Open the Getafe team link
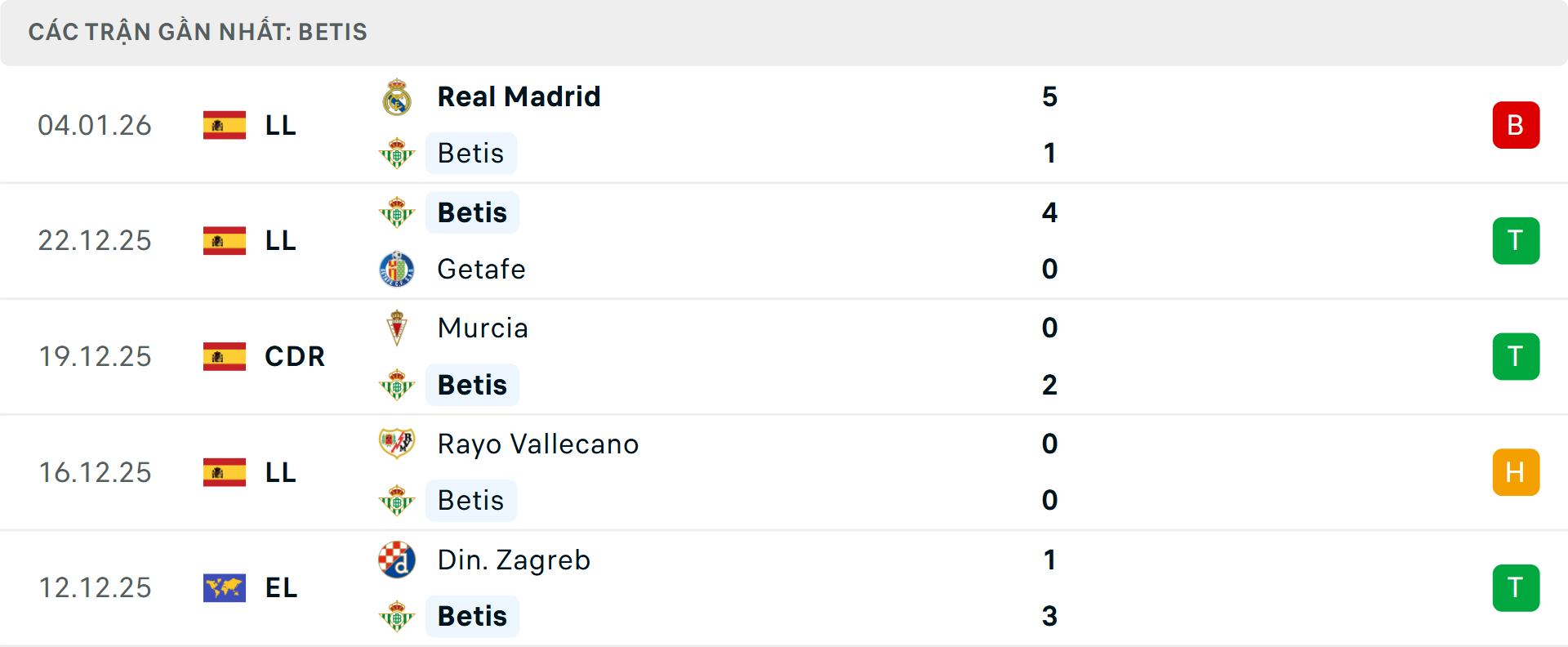 (x=481, y=269)
